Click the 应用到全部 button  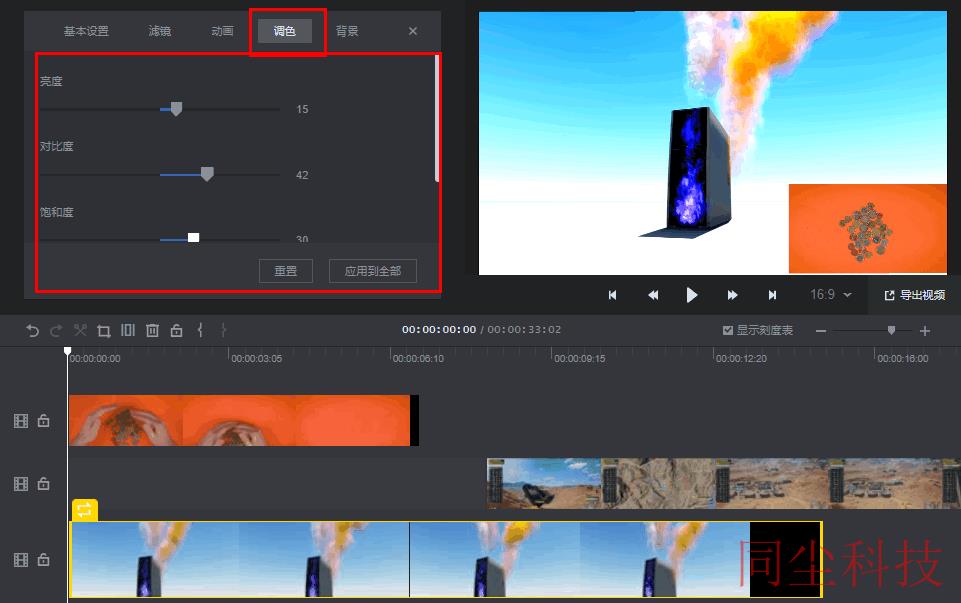tap(373, 271)
